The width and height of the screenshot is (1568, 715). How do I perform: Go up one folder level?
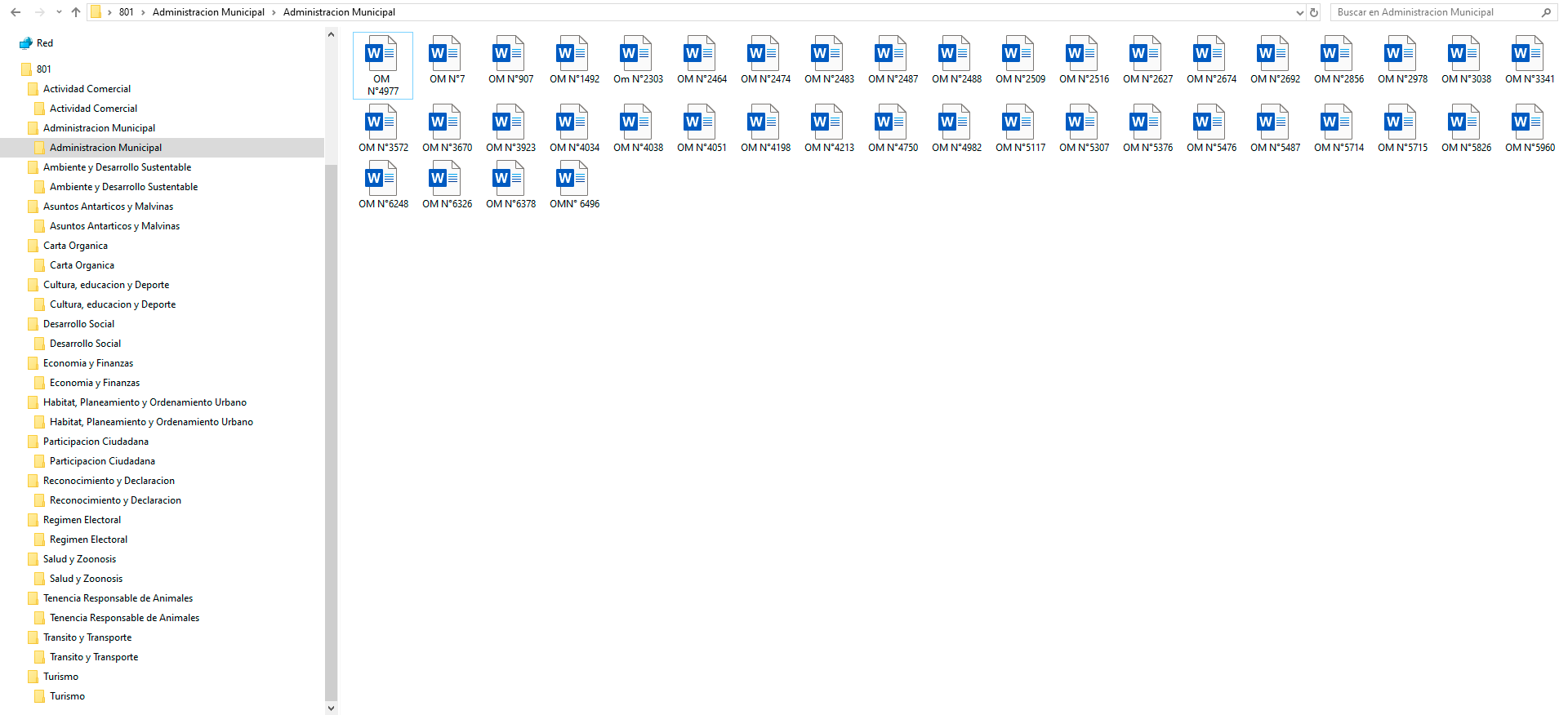click(x=76, y=12)
